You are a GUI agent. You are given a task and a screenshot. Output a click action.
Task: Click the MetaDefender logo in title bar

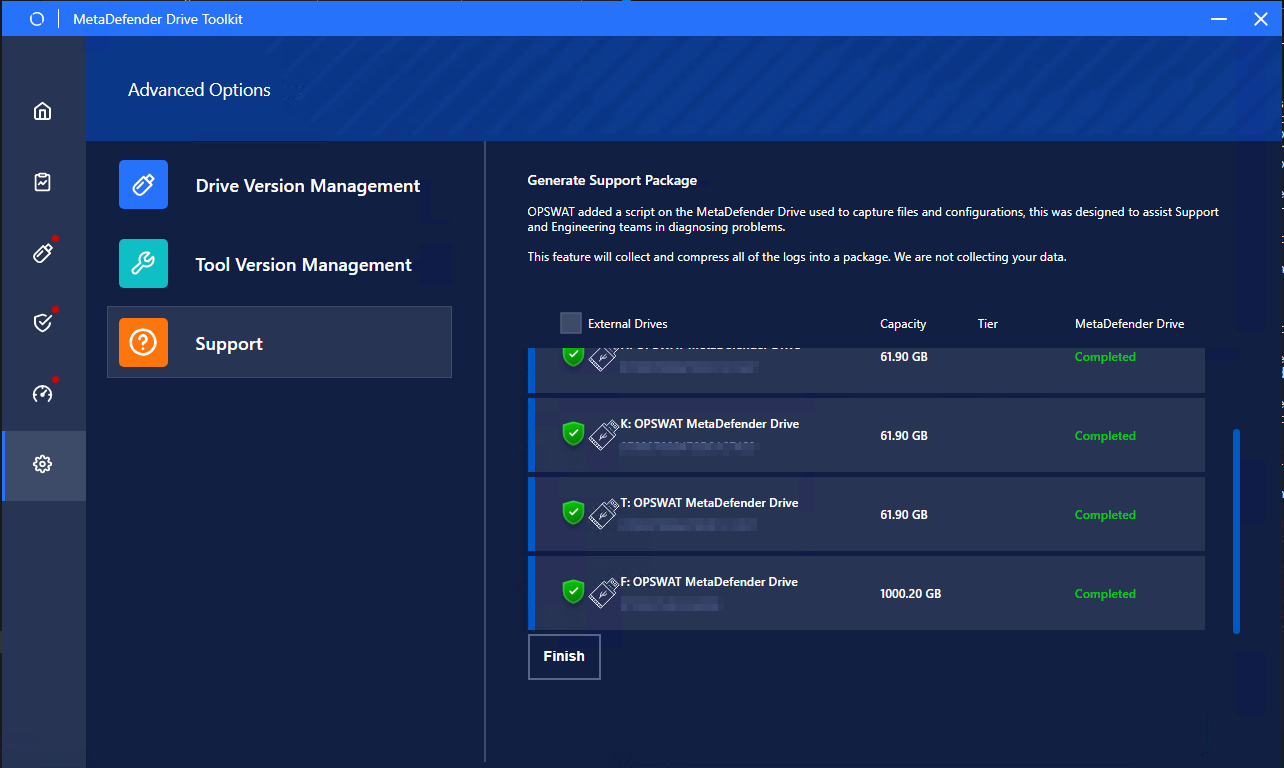(x=37, y=19)
